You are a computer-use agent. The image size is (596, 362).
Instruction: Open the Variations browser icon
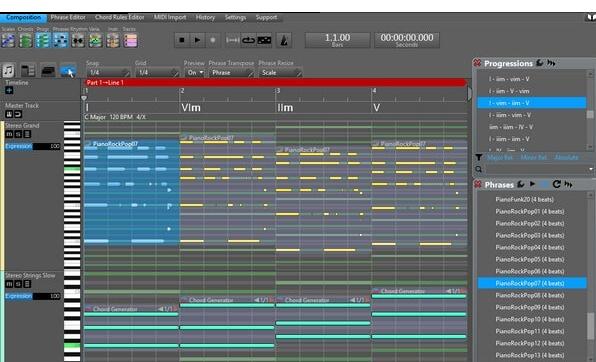(95, 40)
